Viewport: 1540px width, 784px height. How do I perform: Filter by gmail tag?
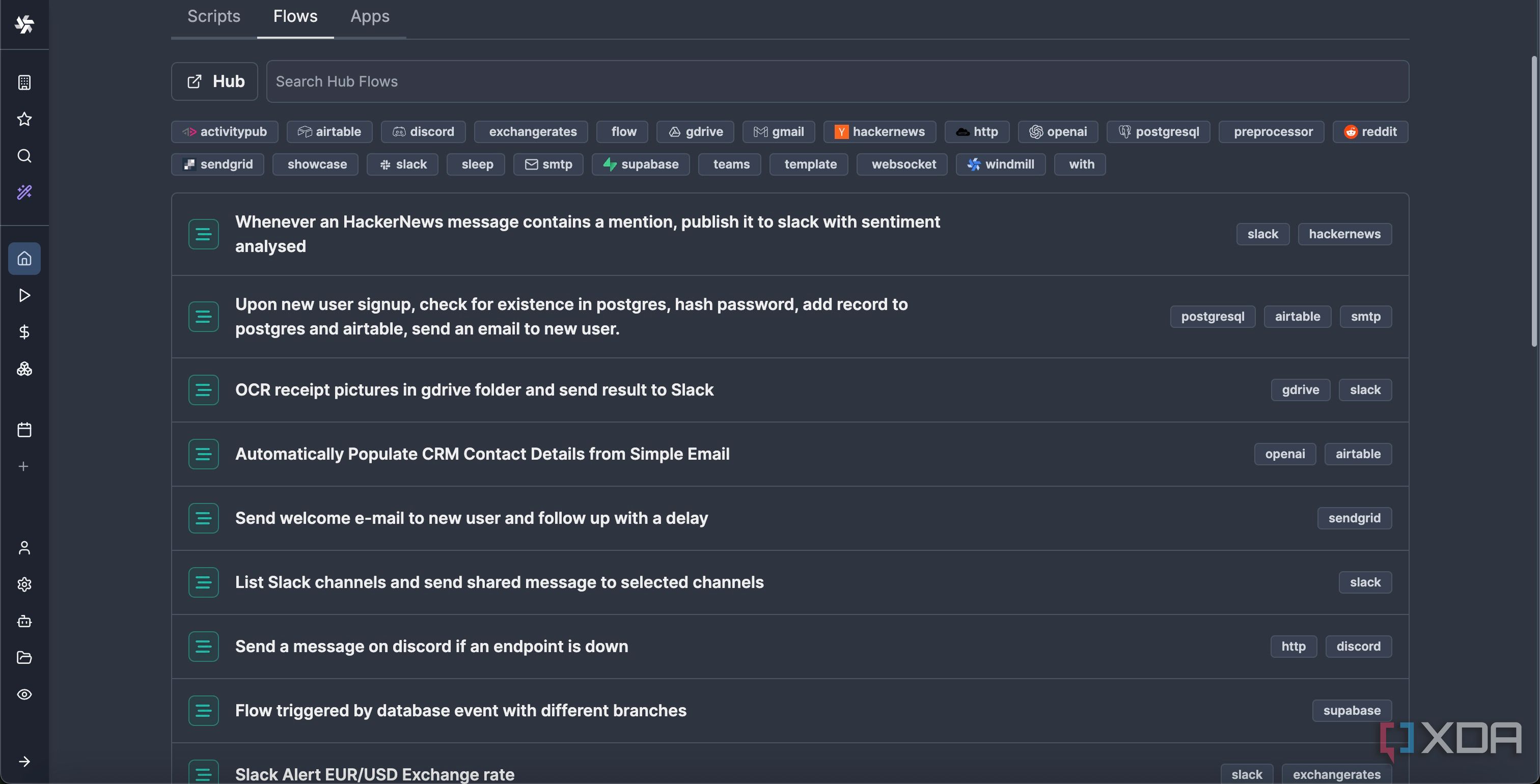coord(779,131)
